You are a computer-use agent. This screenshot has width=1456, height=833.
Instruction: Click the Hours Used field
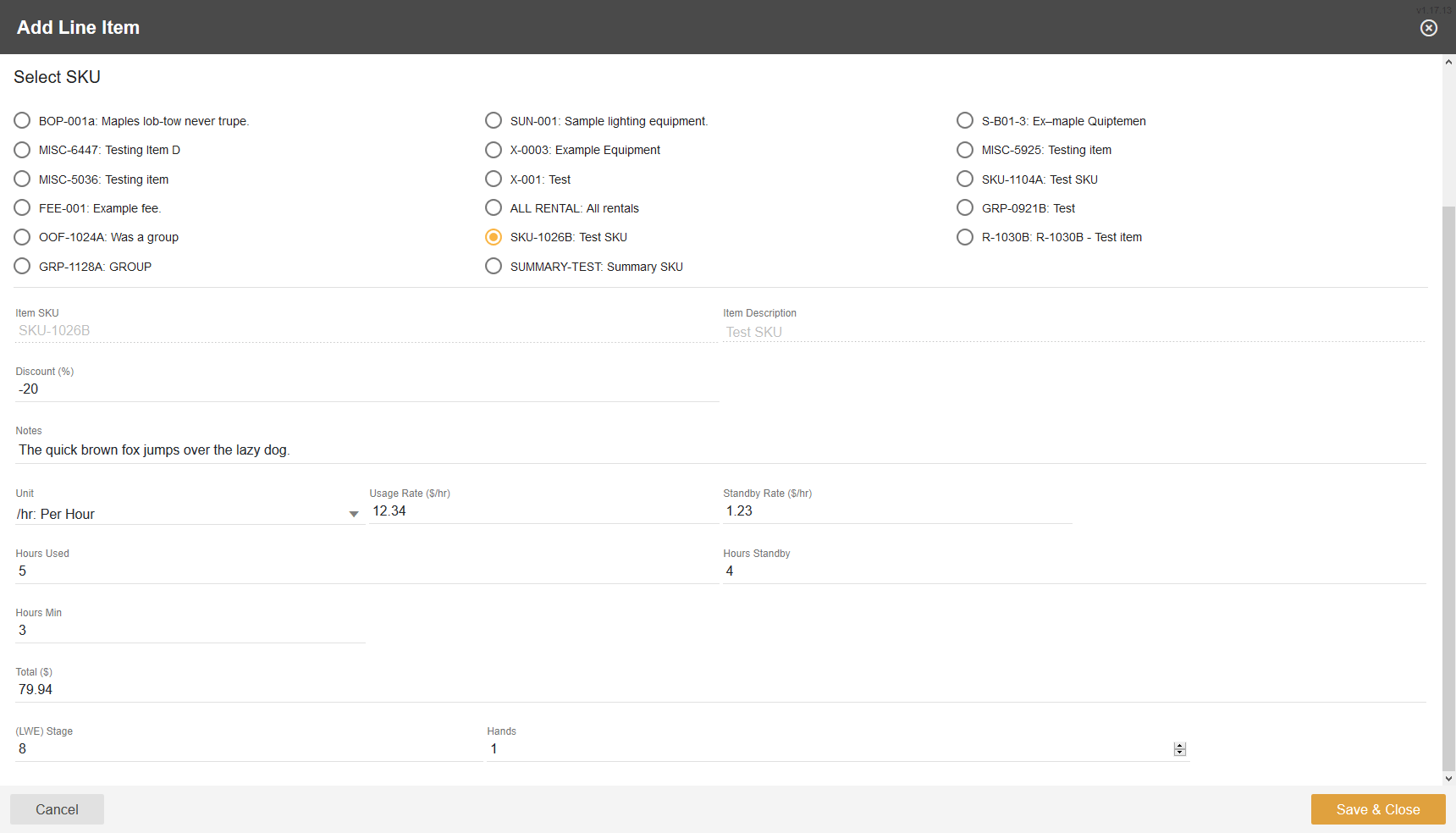coord(366,571)
